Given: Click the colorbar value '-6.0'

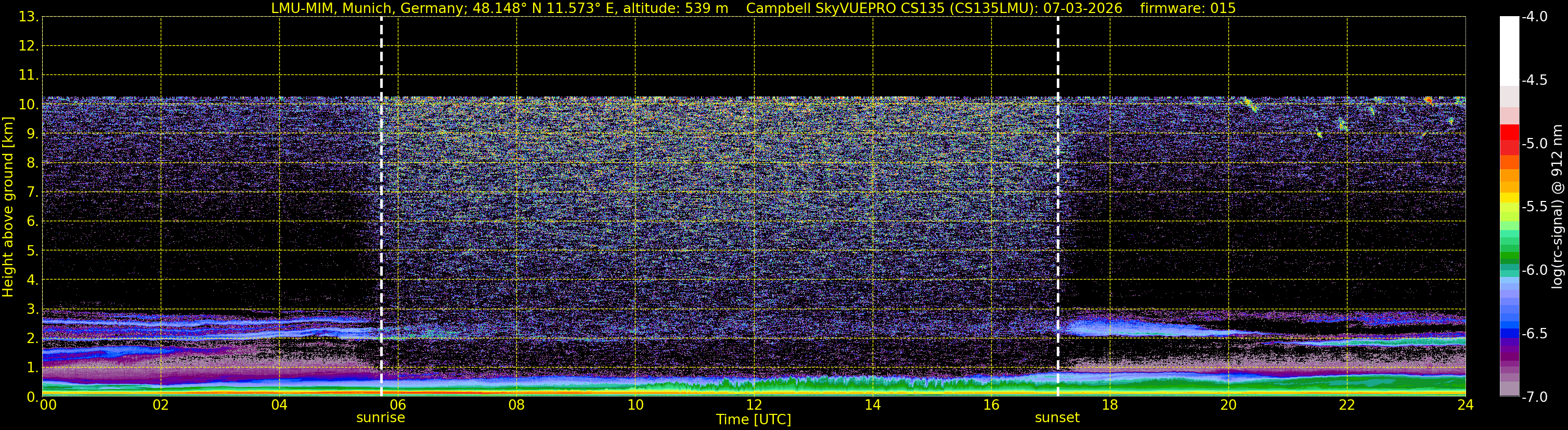Looking at the screenshot, I should (1534, 270).
